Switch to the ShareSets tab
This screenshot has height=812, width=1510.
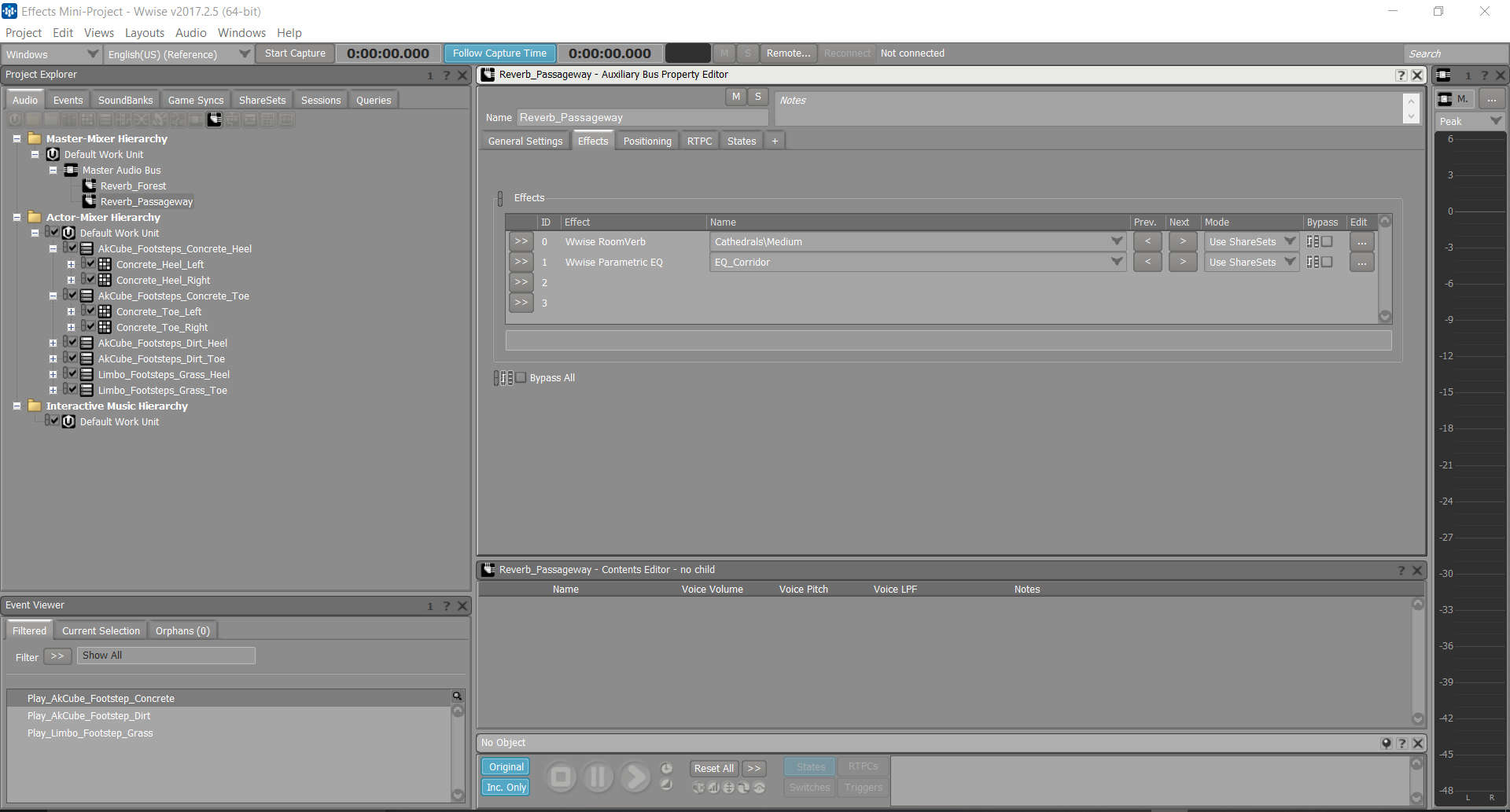click(262, 100)
